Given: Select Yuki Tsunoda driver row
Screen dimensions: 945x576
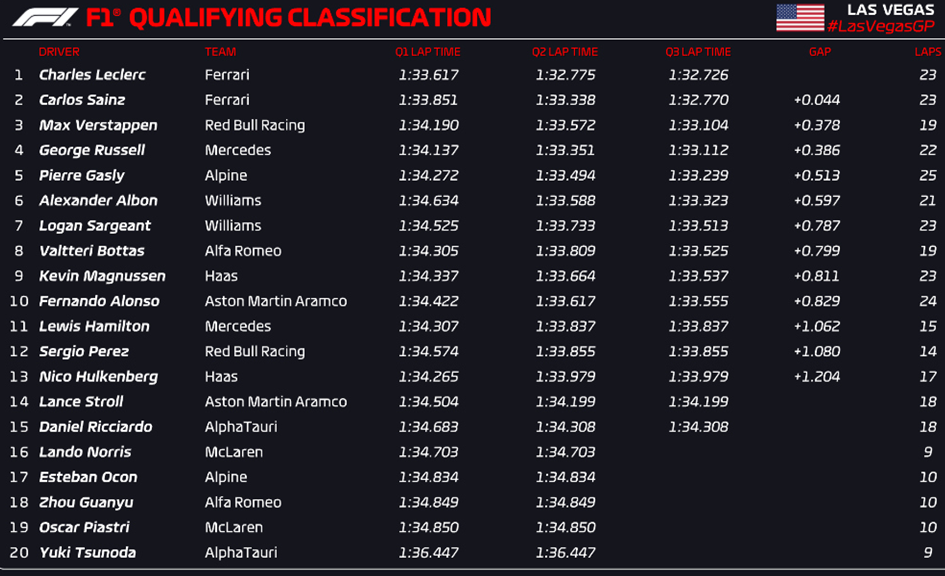Looking at the screenshot, I should (x=472, y=553).
